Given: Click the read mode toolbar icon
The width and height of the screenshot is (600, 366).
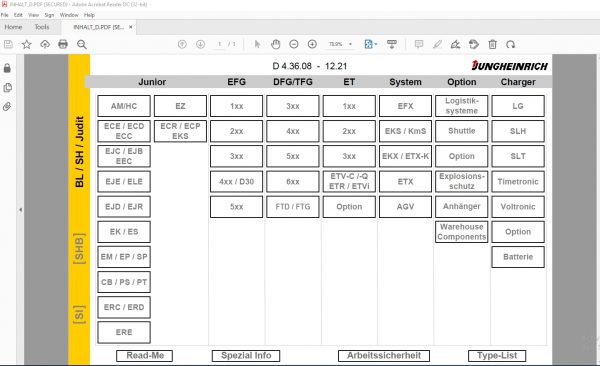Looking at the screenshot, I should pos(392,44).
